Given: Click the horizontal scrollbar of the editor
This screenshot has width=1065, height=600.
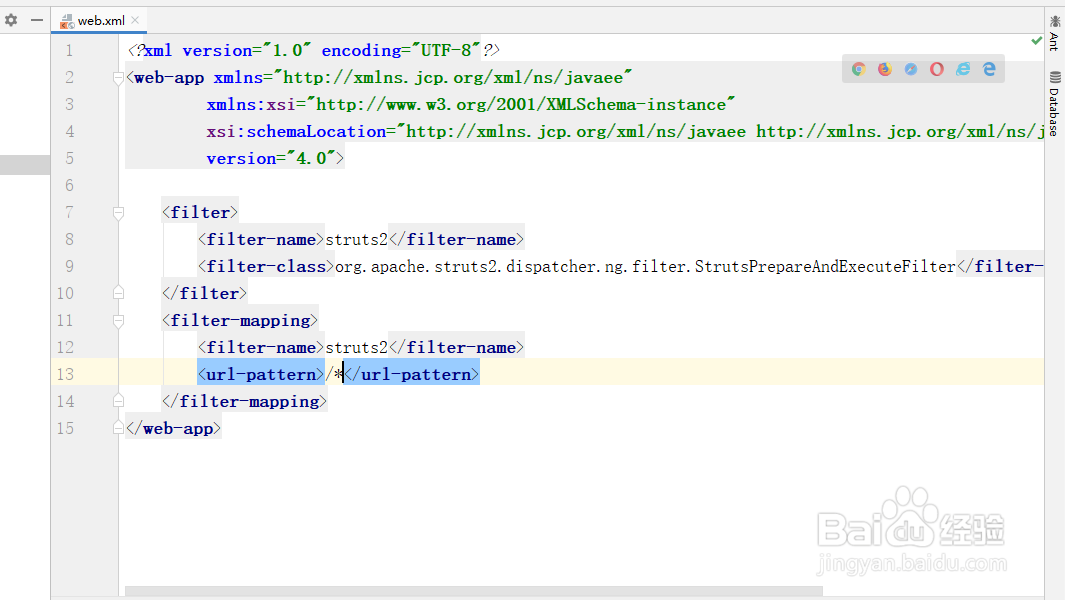Looking at the screenshot, I should click(473, 591).
